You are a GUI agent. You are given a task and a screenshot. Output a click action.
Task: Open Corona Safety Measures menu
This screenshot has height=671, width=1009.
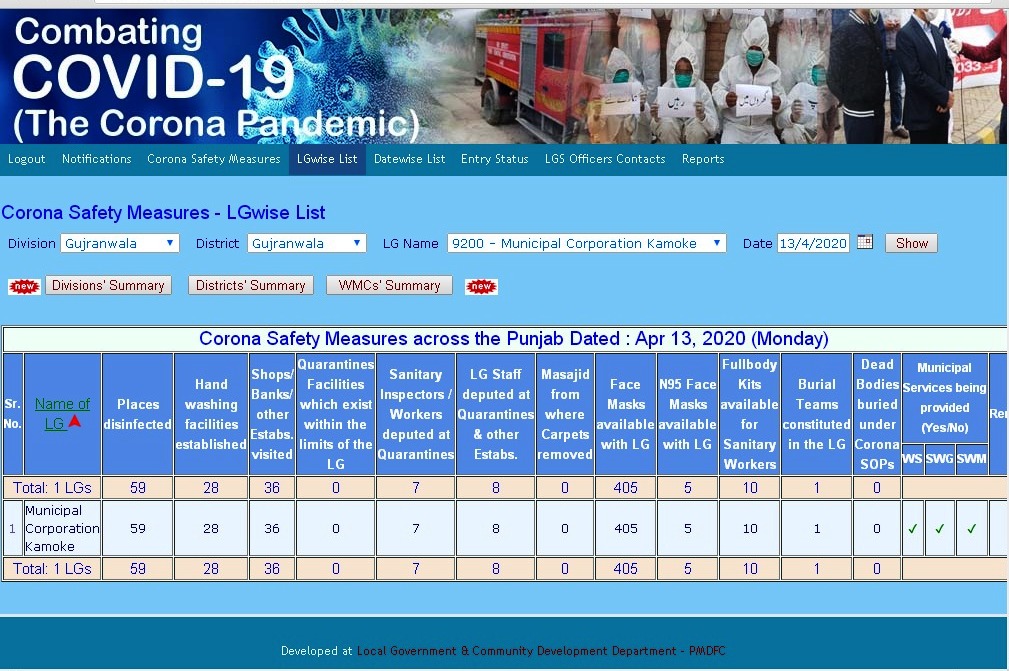214,159
